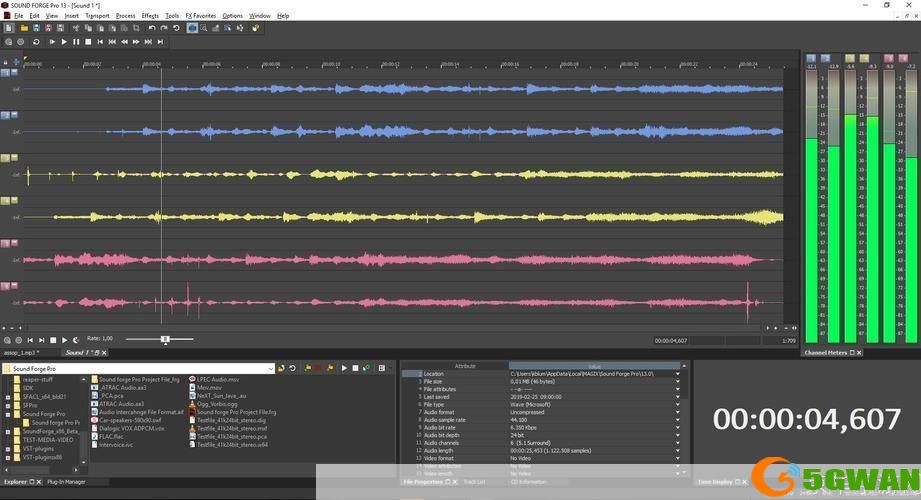Open Explorer panel Views grid icon
921x500 pixels.
point(382,368)
